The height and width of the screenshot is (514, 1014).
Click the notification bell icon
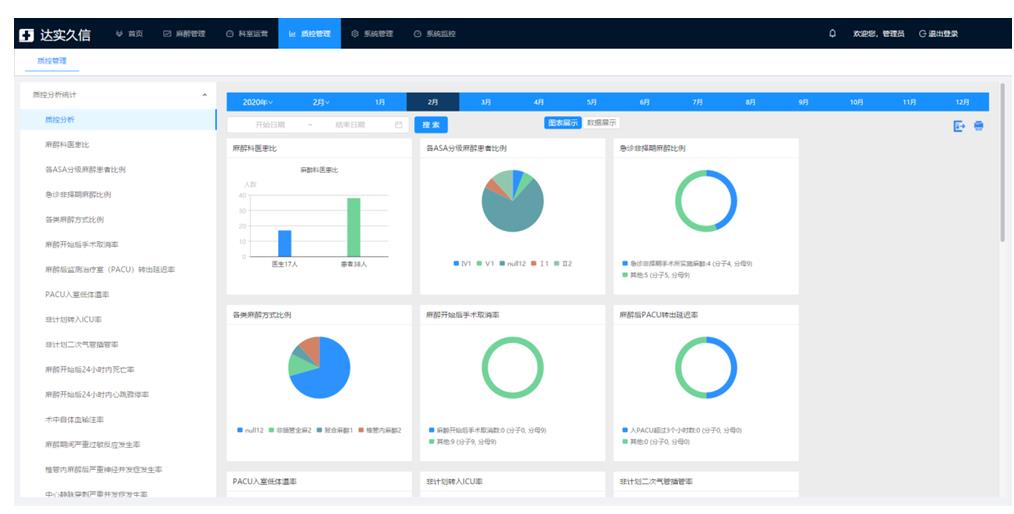click(x=832, y=34)
